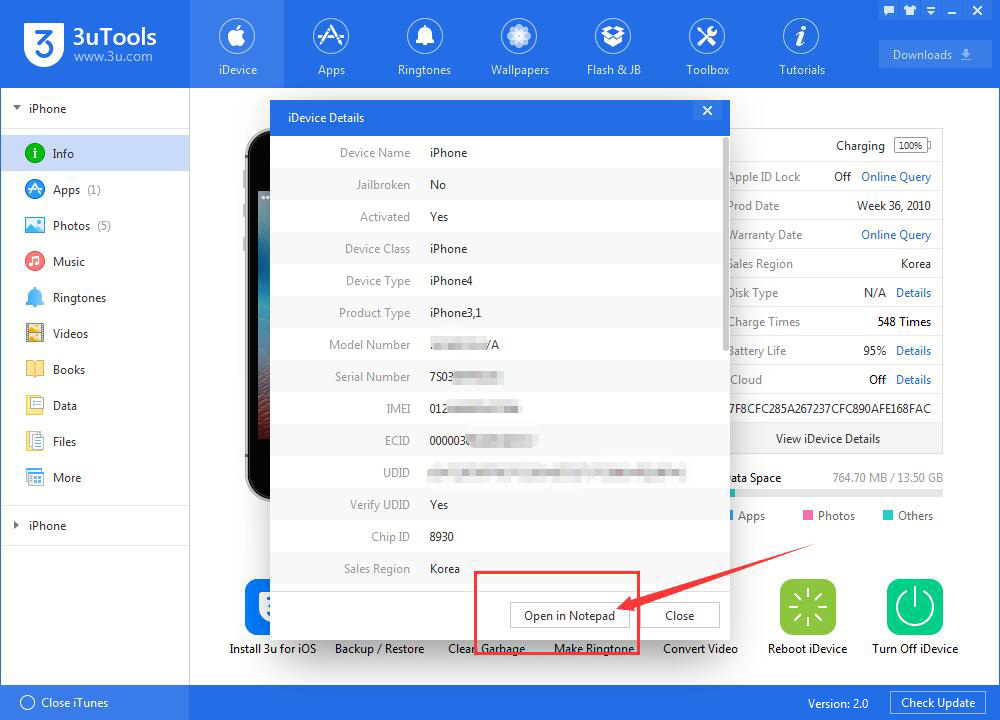Open the Tutorials info icon
The image size is (1000, 720).
pyautogui.click(x=801, y=37)
